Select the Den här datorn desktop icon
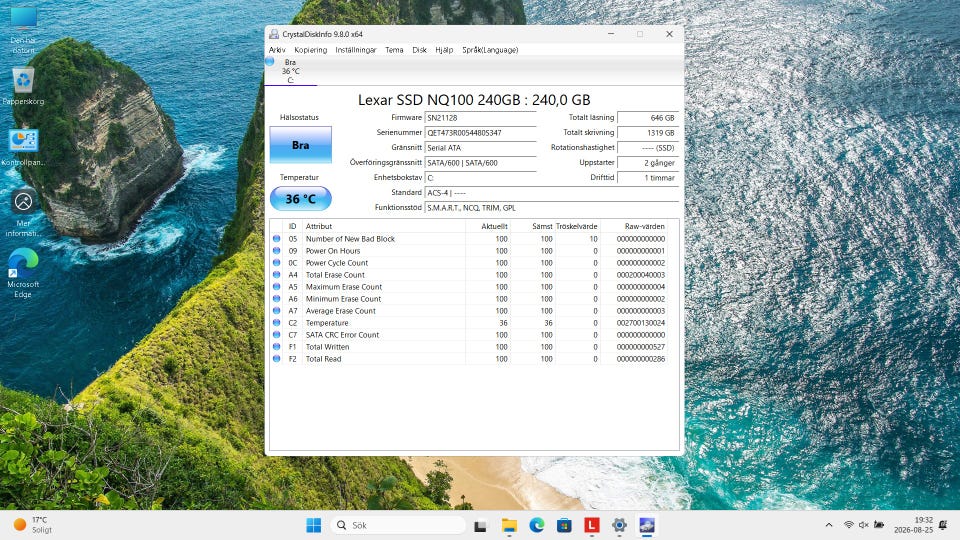 tap(23, 29)
